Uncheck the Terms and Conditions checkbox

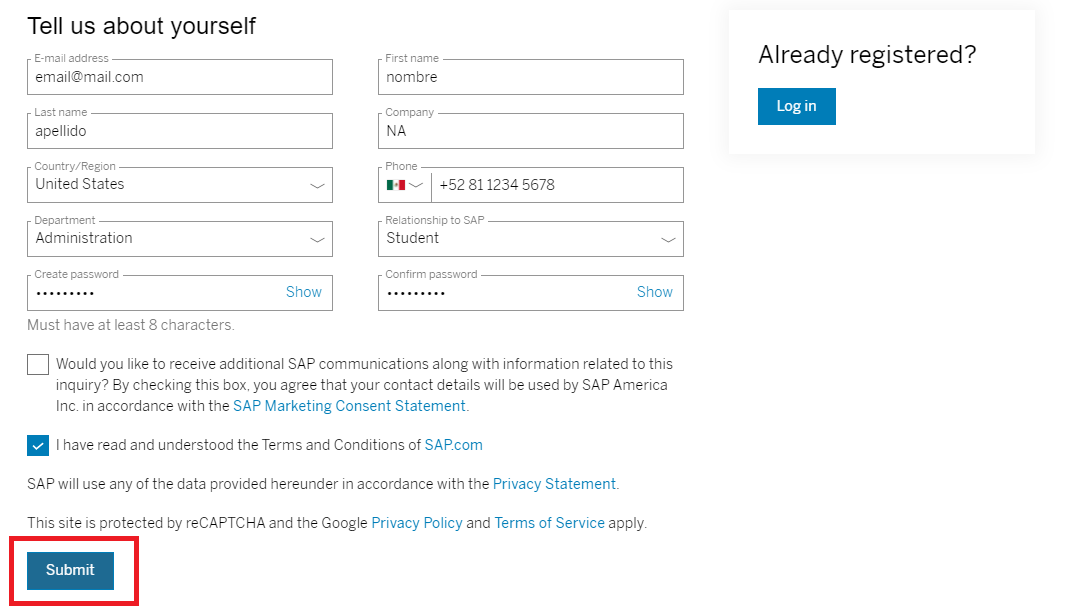pos(38,445)
